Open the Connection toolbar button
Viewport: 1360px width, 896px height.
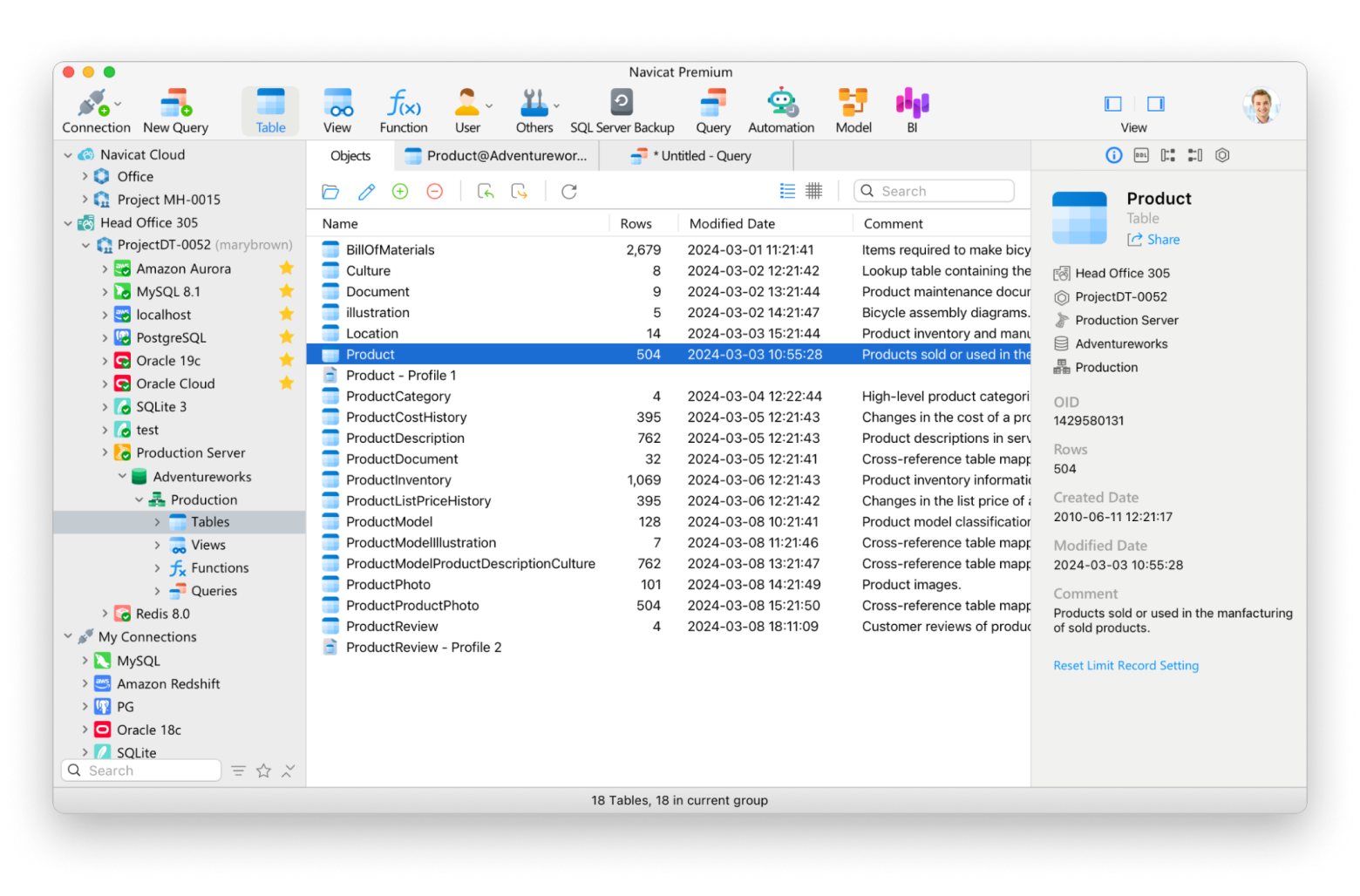(96, 111)
